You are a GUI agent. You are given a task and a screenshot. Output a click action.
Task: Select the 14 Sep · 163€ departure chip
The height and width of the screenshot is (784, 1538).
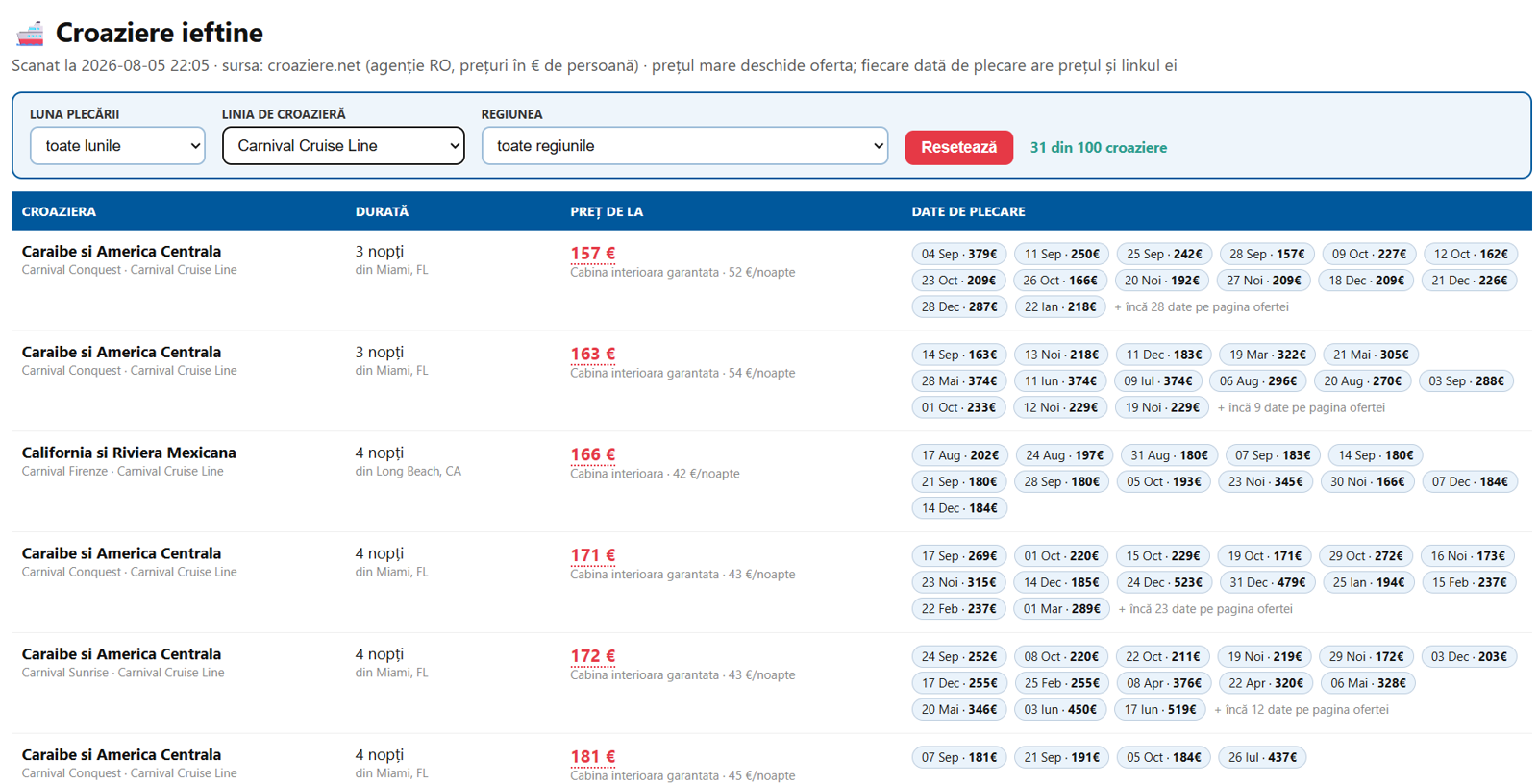click(958, 355)
